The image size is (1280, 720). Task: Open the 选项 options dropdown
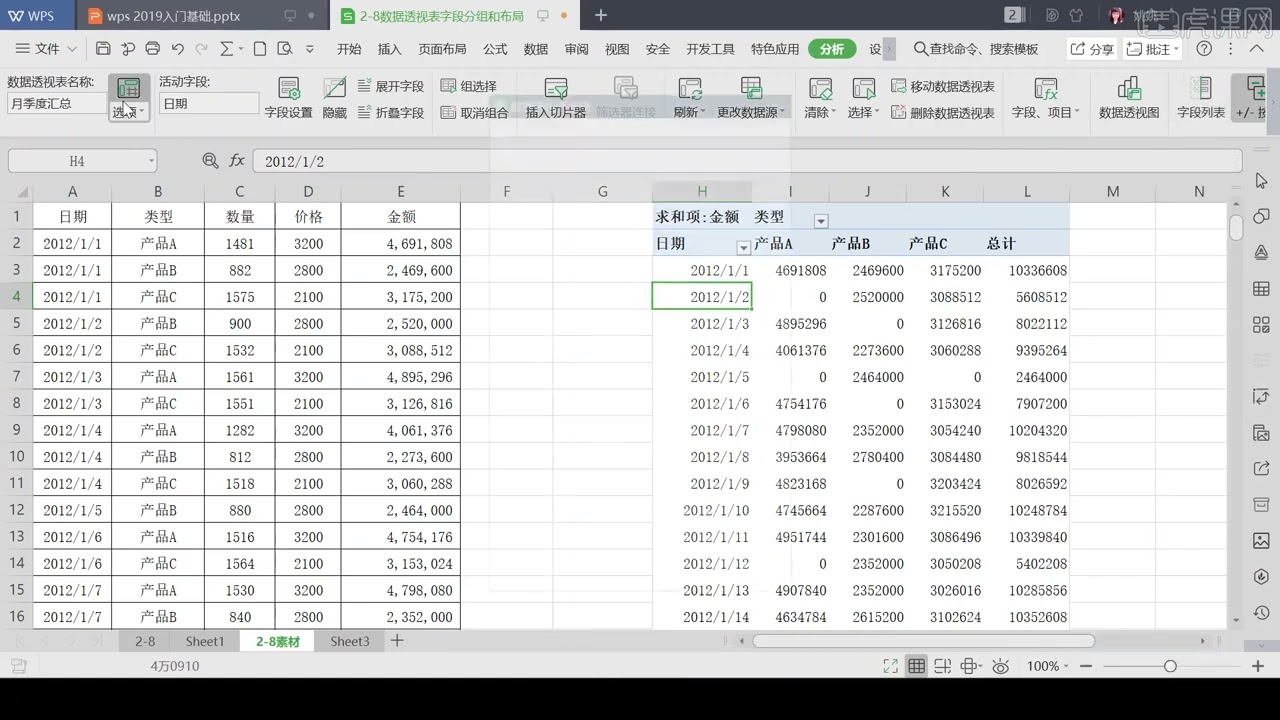[129, 112]
